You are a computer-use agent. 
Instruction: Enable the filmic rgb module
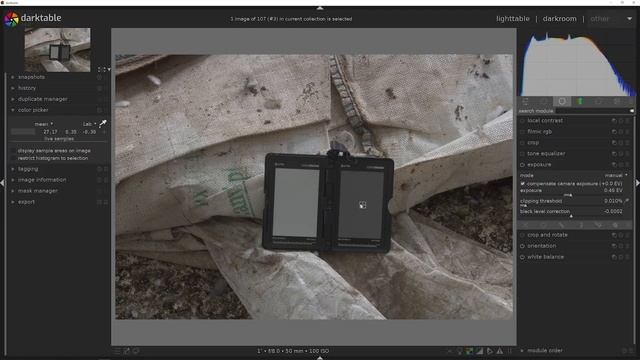coord(522,132)
